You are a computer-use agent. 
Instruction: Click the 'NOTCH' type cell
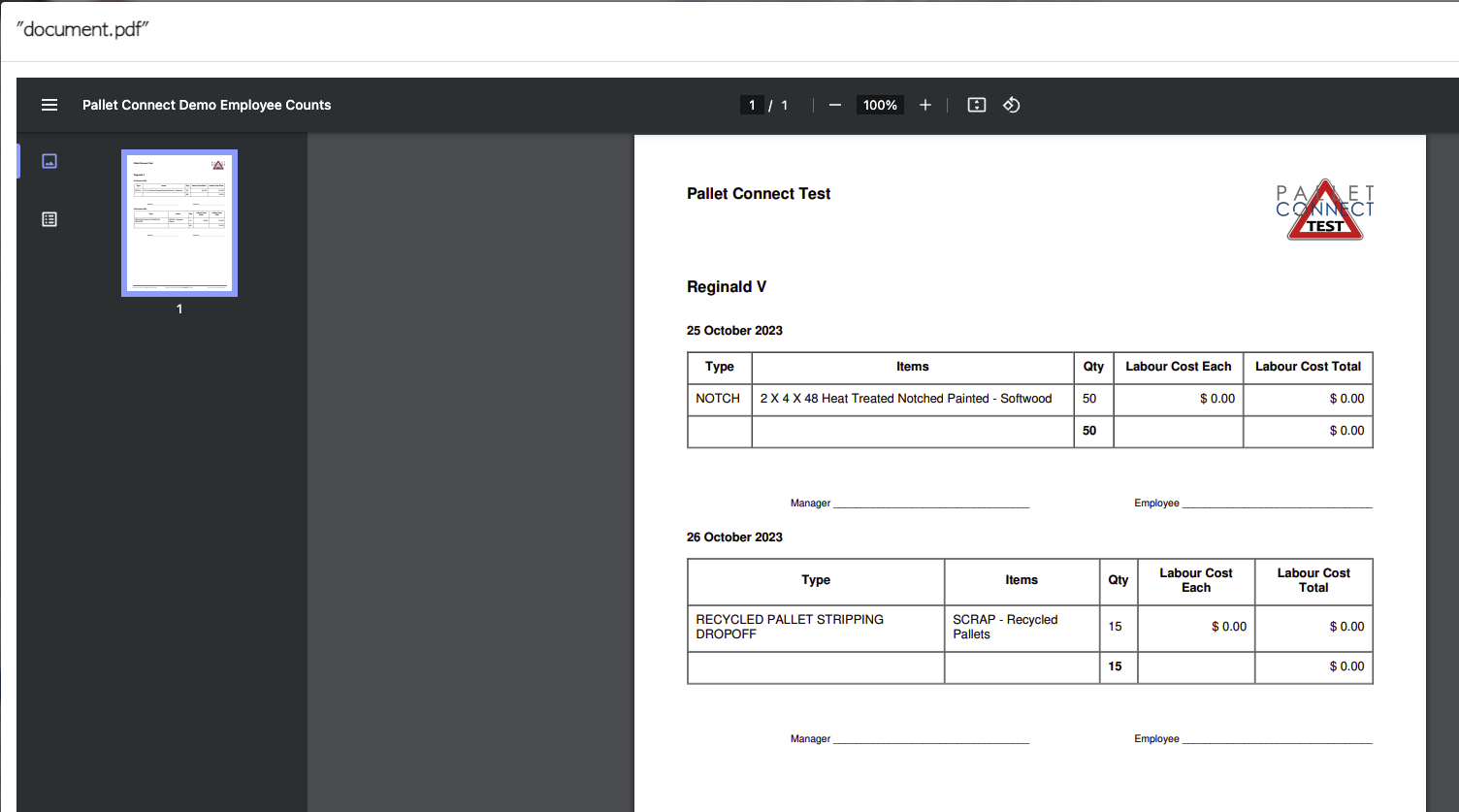(718, 399)
